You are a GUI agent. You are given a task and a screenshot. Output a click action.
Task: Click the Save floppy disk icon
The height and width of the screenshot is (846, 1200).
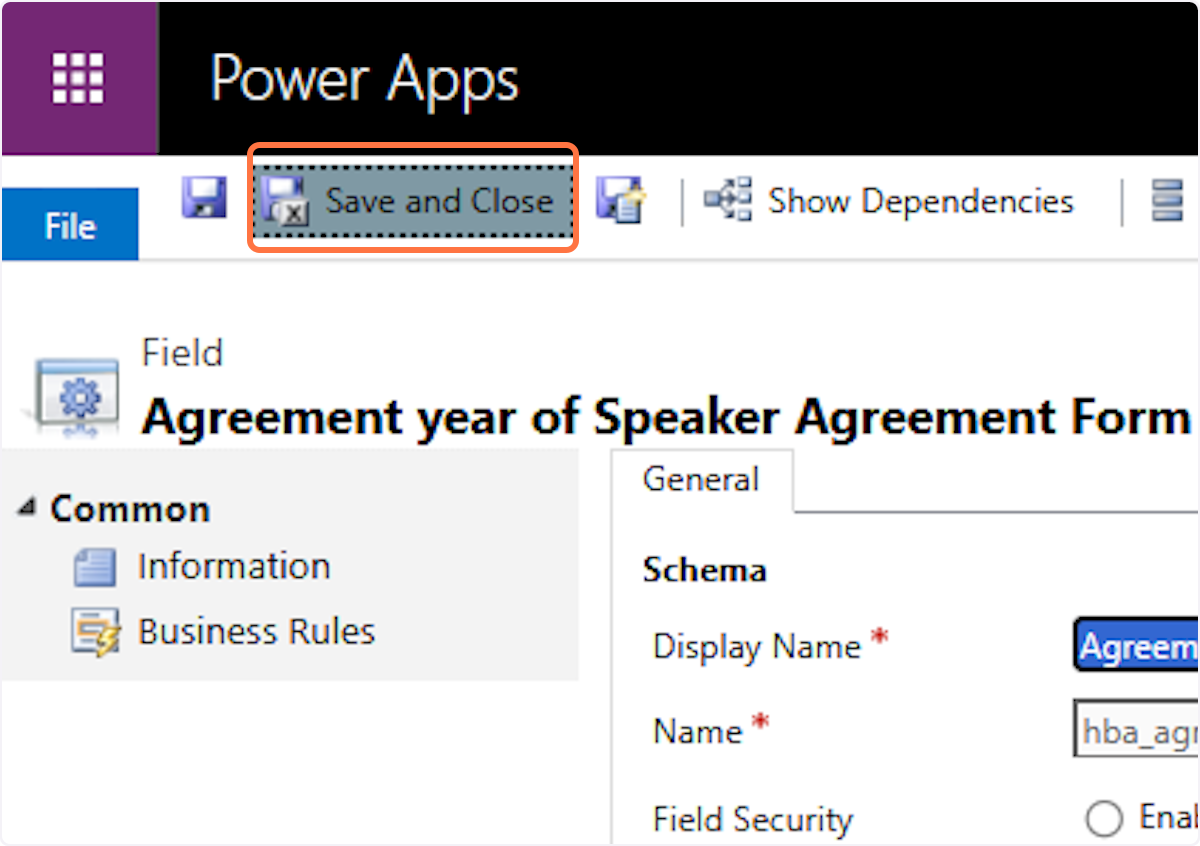coord(204,198)
